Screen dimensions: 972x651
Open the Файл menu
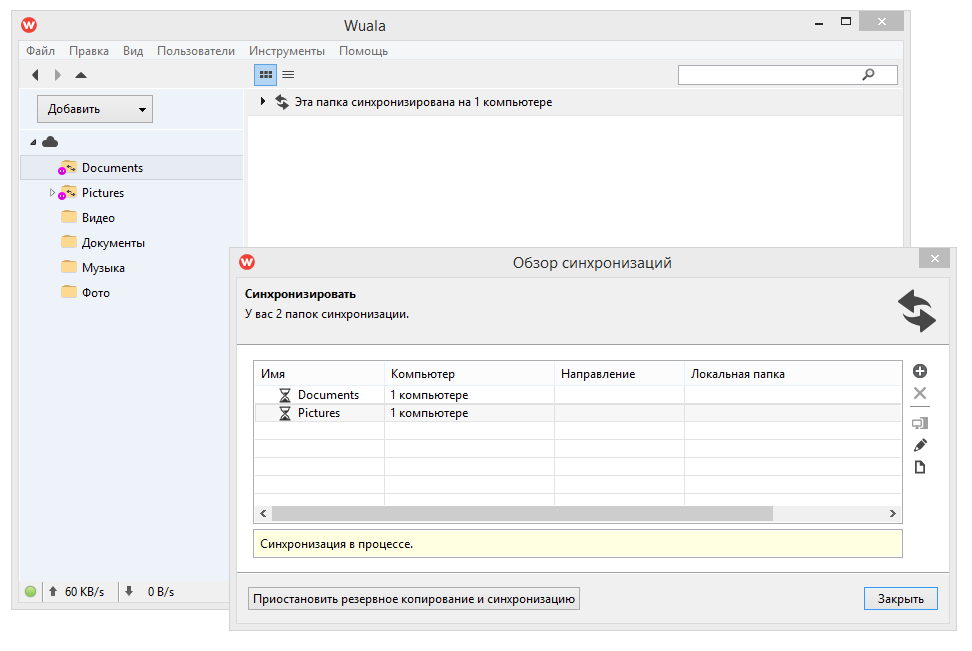(40, 51)
